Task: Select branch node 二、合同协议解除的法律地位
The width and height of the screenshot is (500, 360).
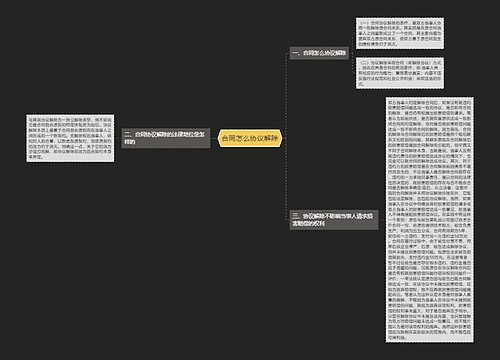Action: [166, 138]
